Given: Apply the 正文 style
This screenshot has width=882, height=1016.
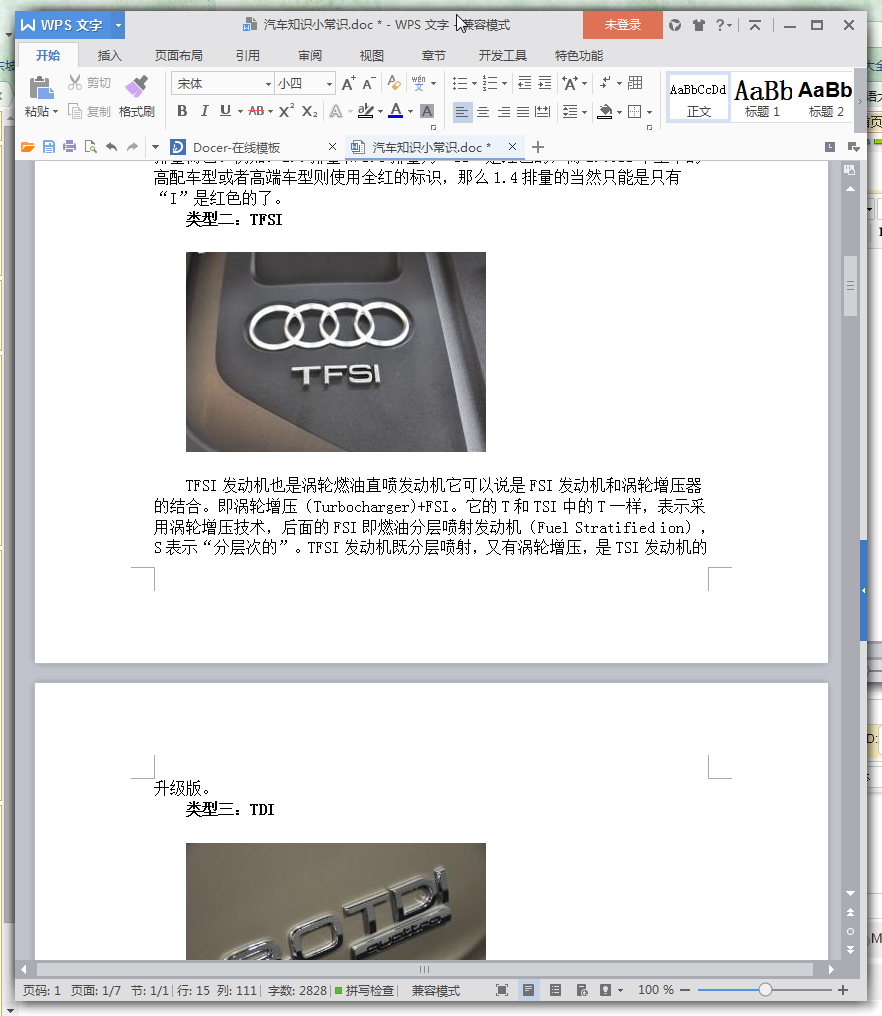Looking at the screenshot, I should (x=699, y=97).
